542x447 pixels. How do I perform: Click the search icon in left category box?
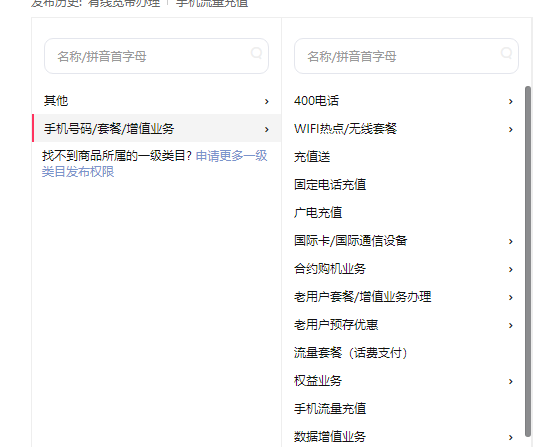pos(256,53)
